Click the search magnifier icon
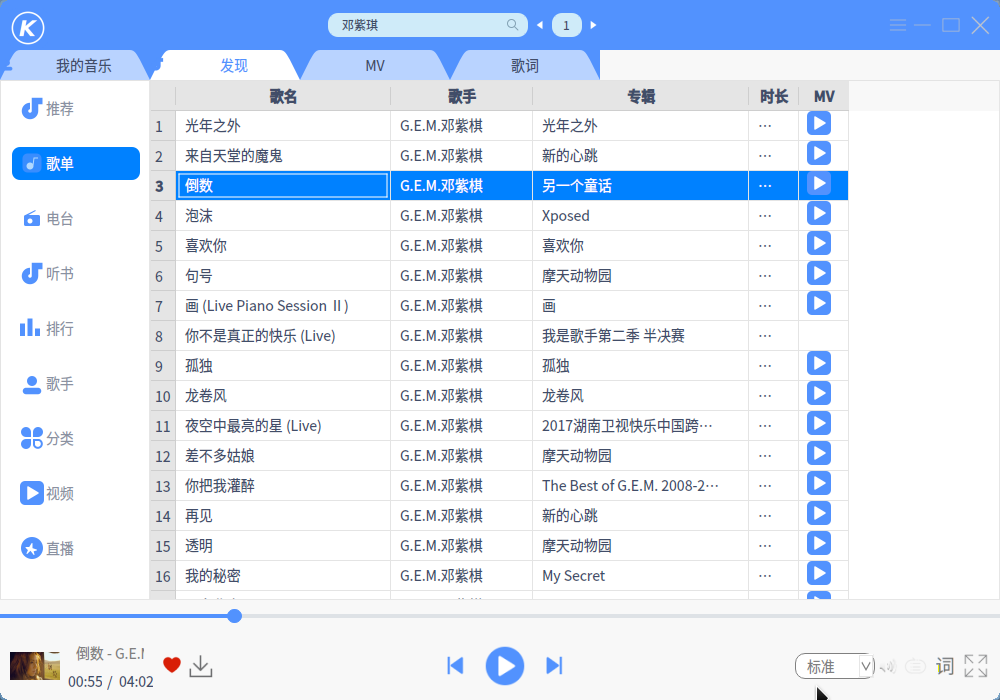The width and height of the screenshot is (1000, 700). tap(512, 25)
